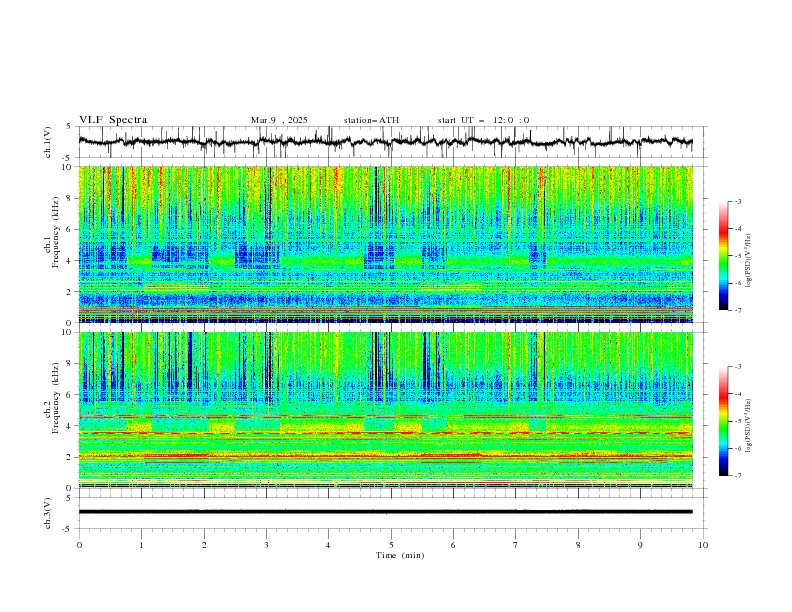Click the 'ch.1(V)' axis label

coord(48,142)
